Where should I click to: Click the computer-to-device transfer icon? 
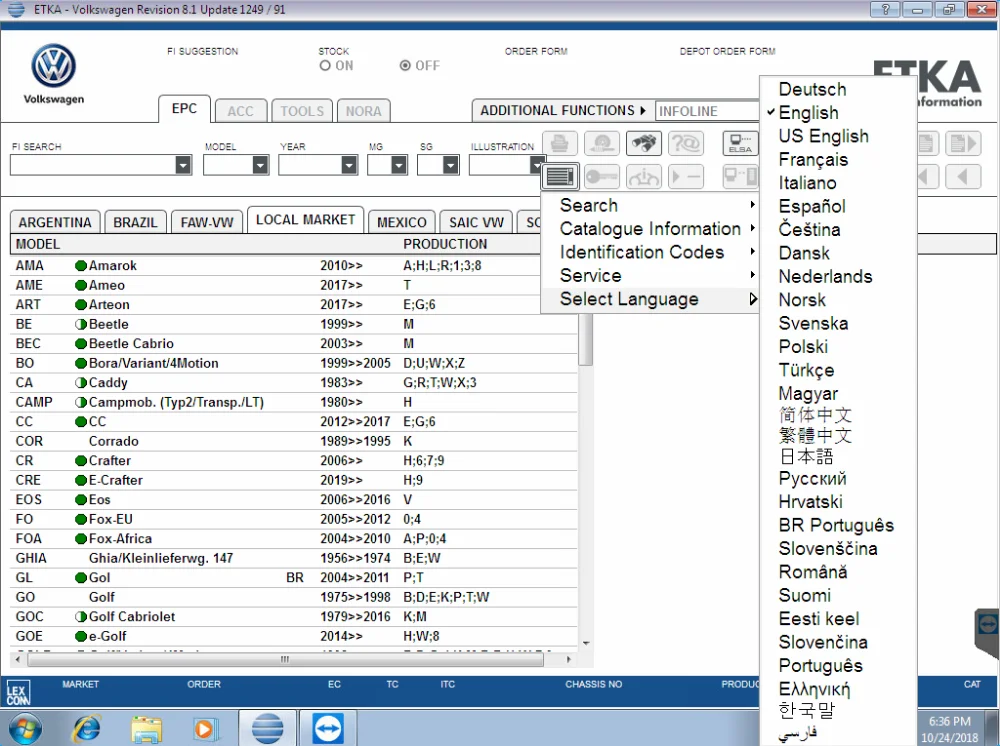pyautogui.click(x=740, y=177)
